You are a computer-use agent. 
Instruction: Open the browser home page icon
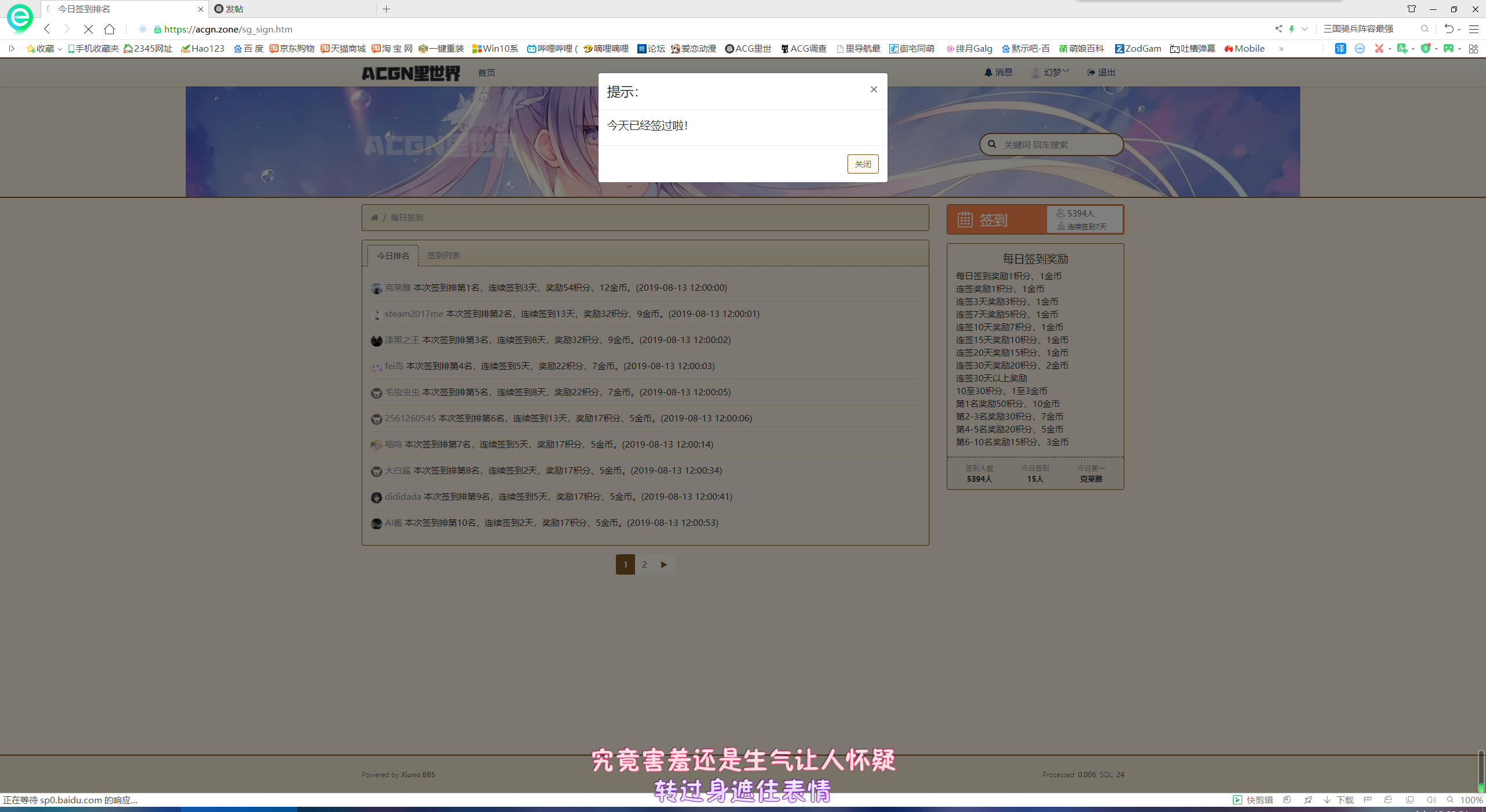pos(109,29)
